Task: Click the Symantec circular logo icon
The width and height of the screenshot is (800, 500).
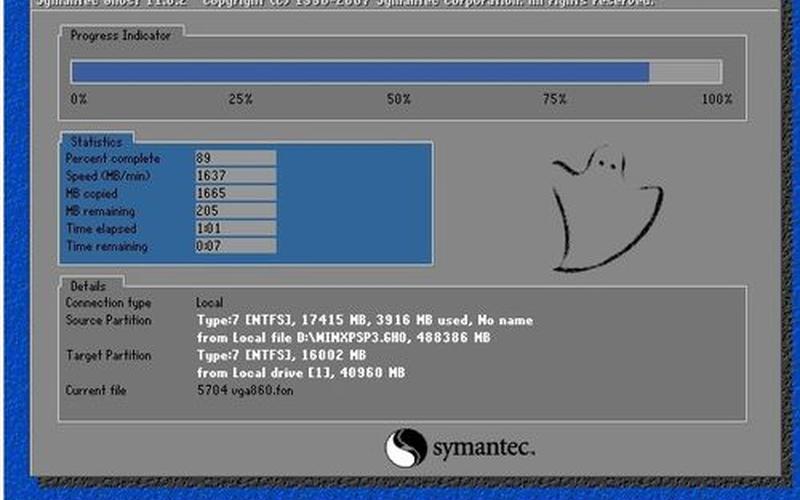Action: 406,447
